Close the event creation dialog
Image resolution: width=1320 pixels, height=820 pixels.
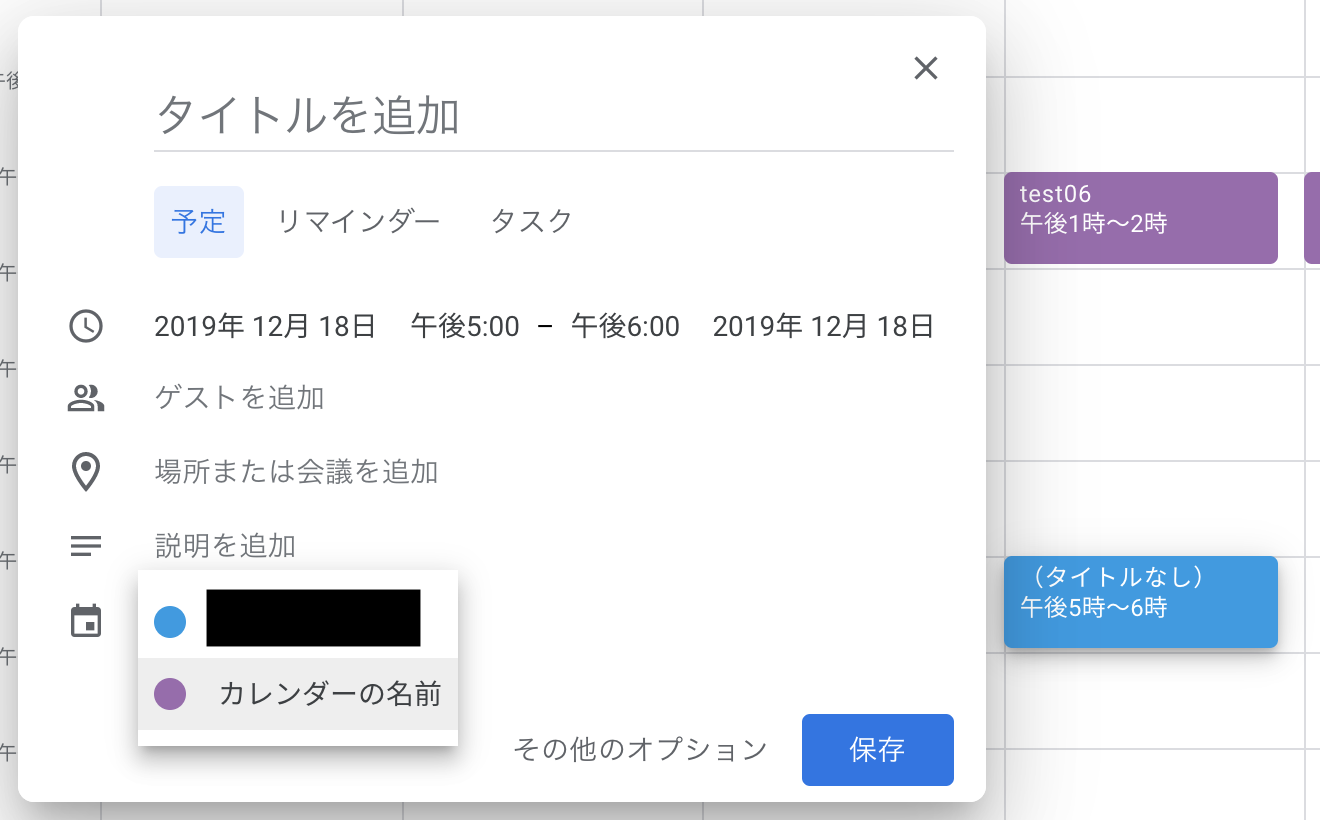coord(926,68)
